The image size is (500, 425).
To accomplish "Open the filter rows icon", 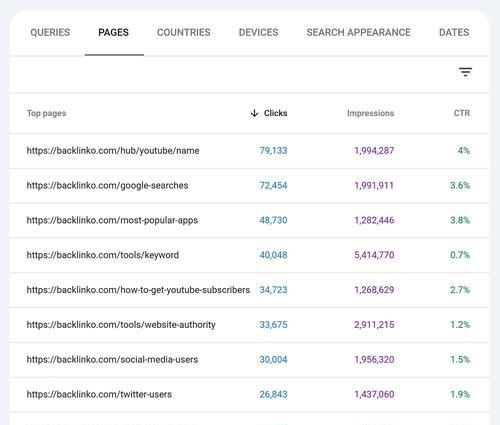I will [x=465, y=72].
